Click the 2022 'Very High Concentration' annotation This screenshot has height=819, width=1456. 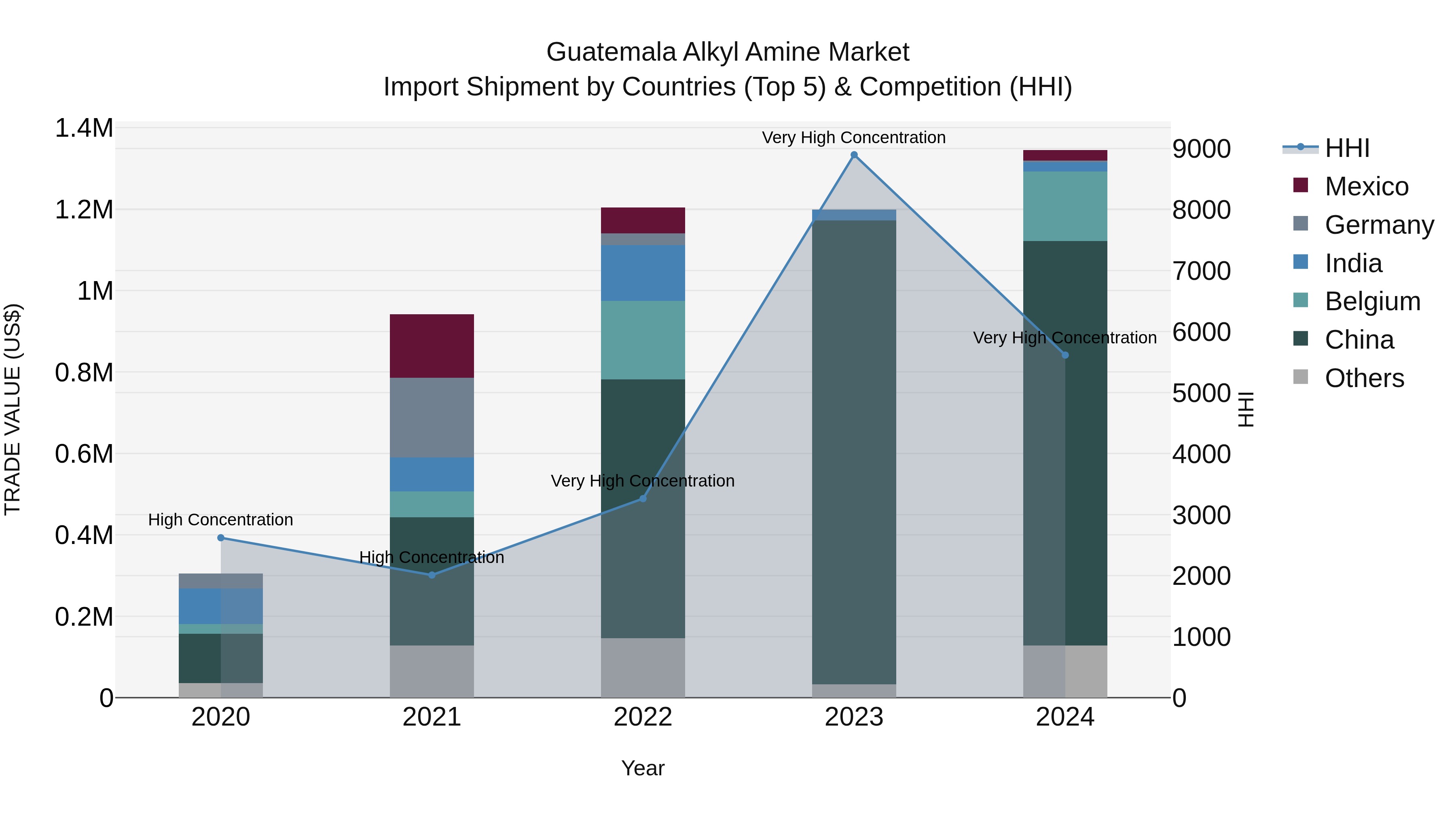pos(643,481)
